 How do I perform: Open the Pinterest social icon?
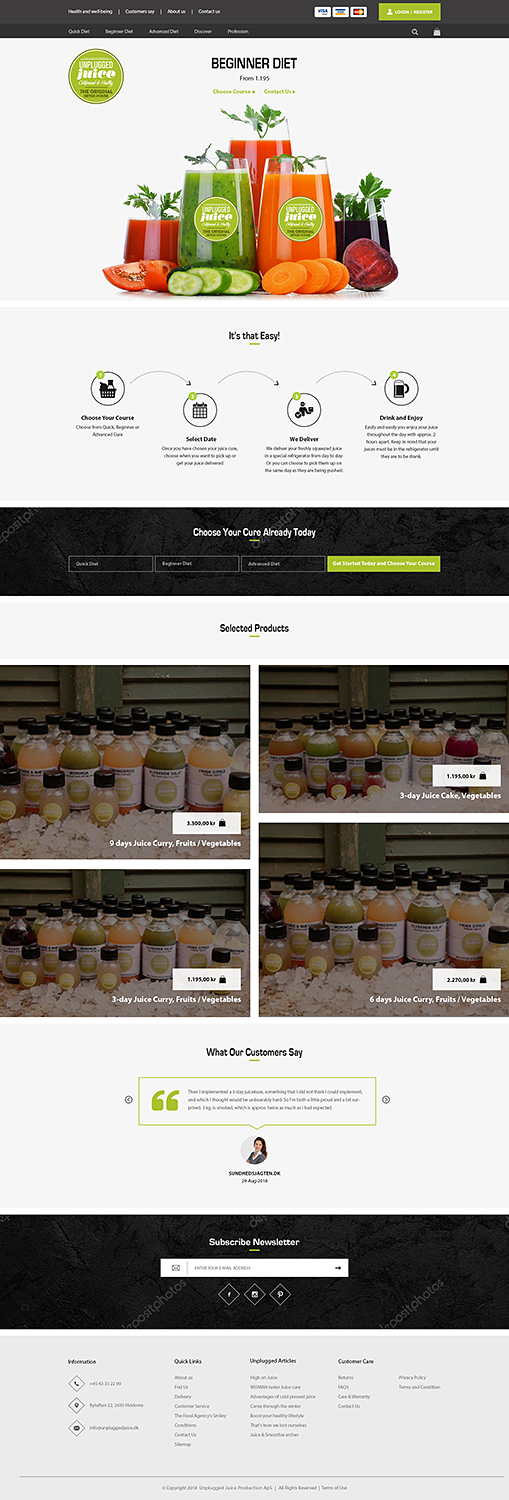281,1294
